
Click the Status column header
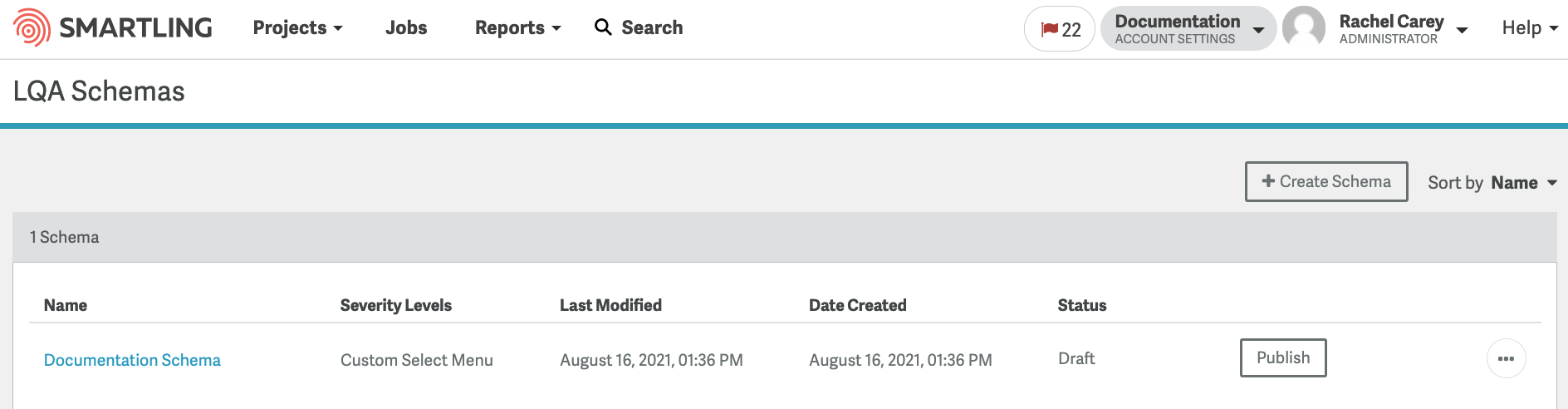(x=1081, y=305)
